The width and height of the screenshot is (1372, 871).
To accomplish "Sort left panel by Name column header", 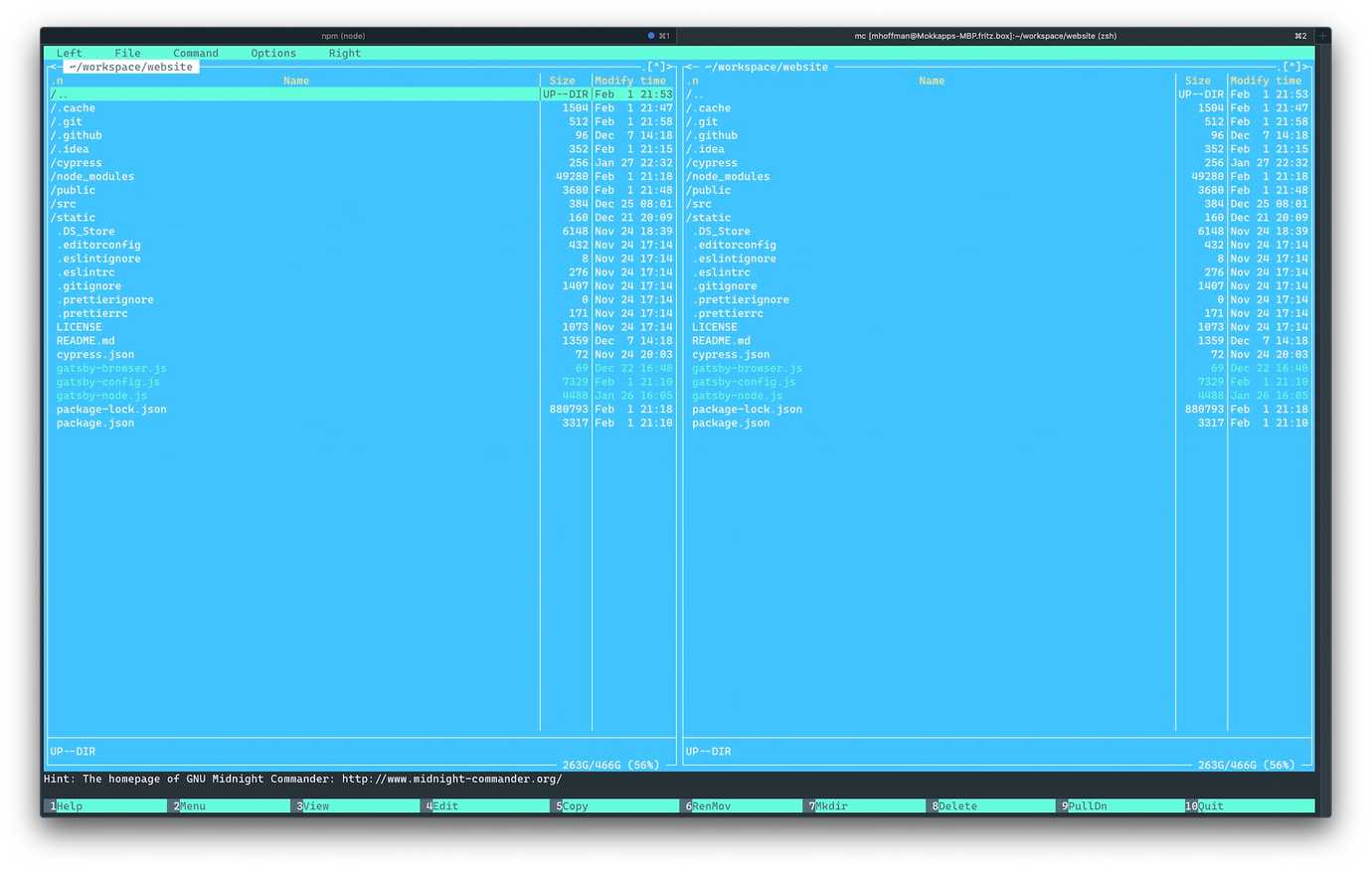I will click(x=296, y=82).
